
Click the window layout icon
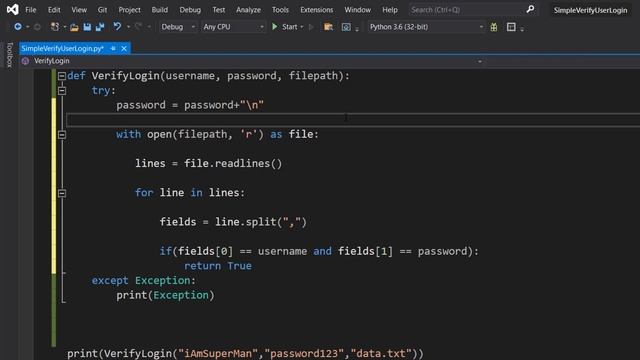tap(511, 27)
